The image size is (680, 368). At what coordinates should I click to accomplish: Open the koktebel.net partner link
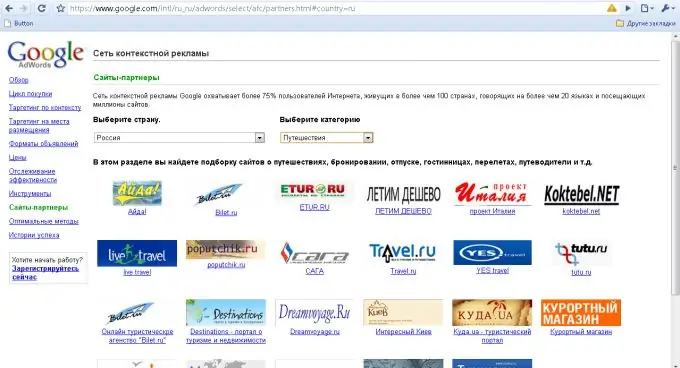pos(581,211)
